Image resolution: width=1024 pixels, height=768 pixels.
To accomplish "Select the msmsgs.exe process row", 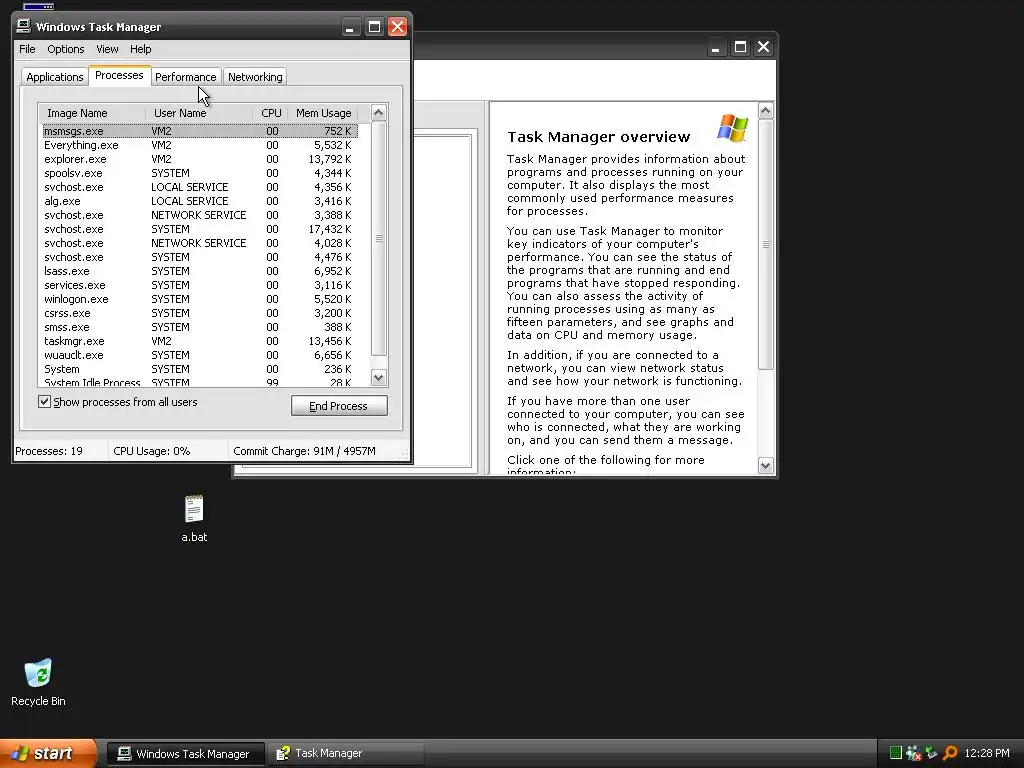I will click(x=200, y=131).
